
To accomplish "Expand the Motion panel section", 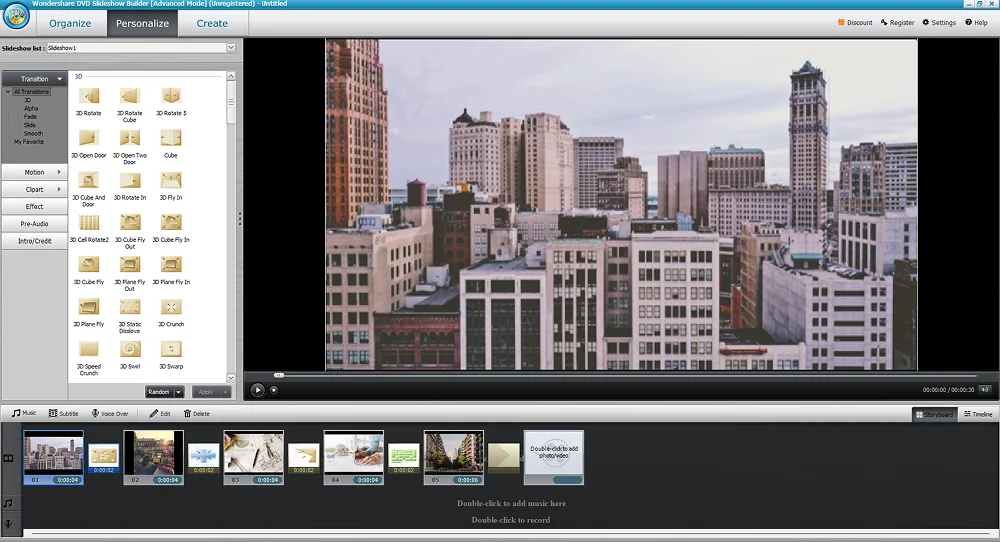I will [x=35, y=172].
